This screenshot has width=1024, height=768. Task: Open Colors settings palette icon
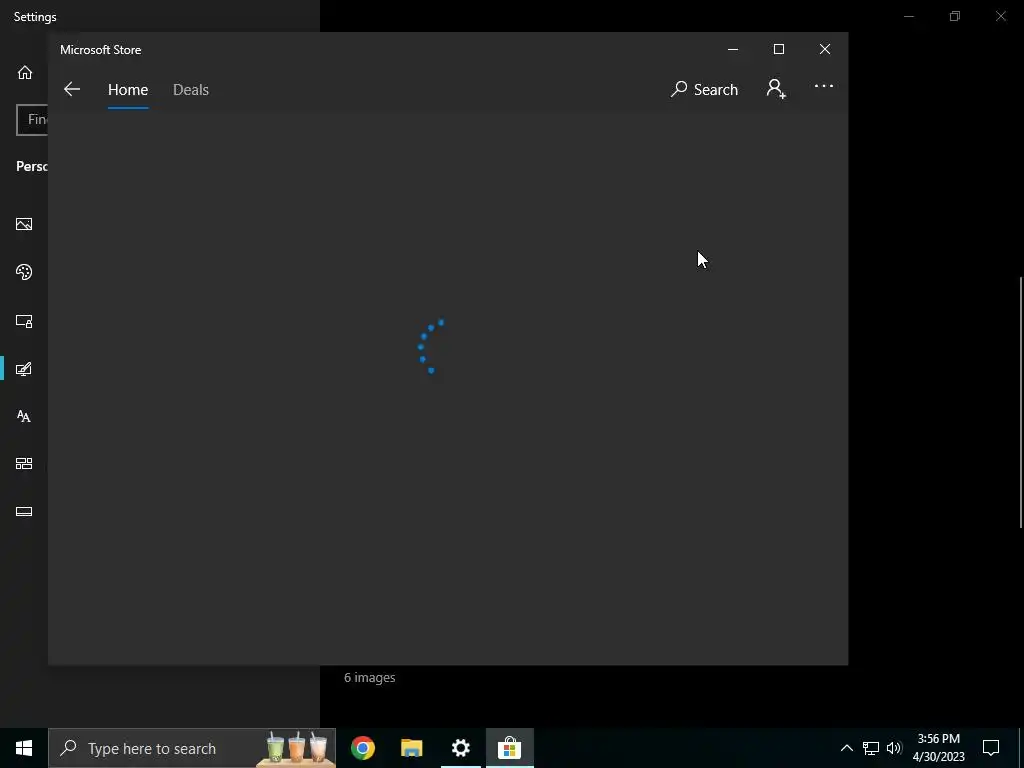pyautogui.click(x=24, y=272)
